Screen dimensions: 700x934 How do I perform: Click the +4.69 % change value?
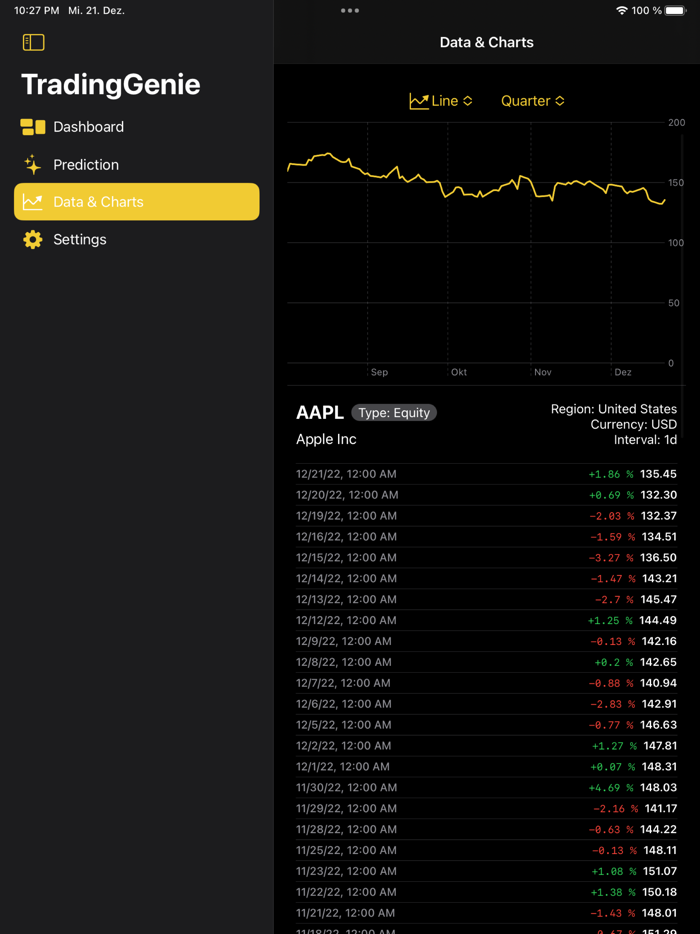[x=611, y=787]
